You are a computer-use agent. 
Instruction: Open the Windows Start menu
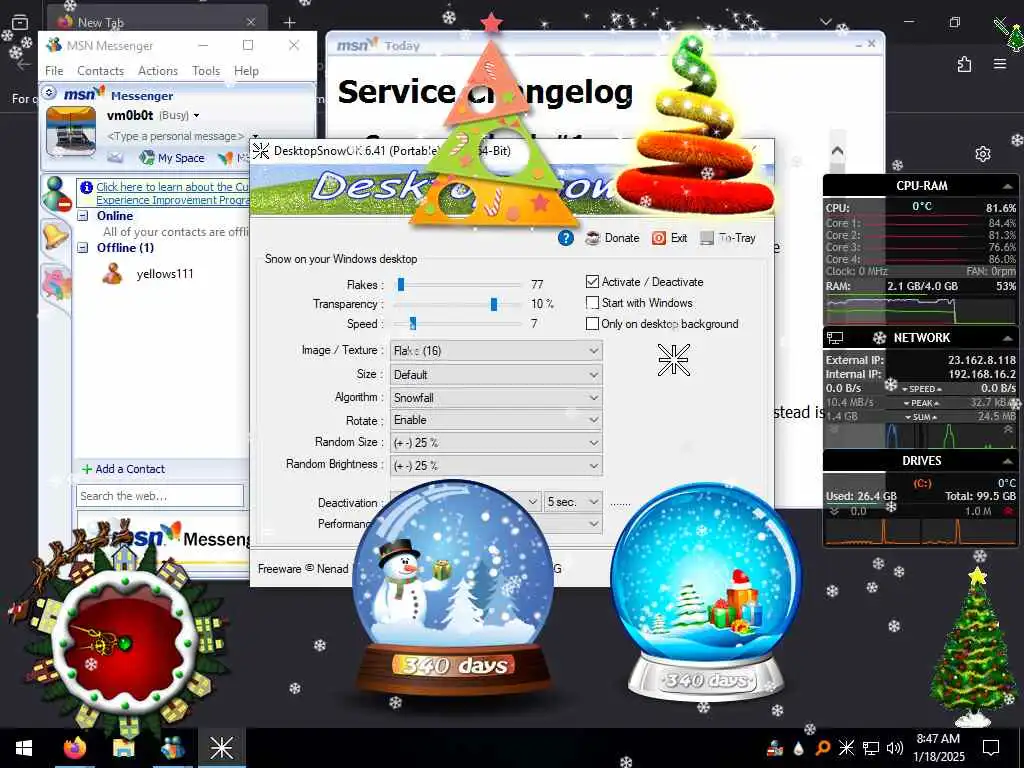click(24, 748)
